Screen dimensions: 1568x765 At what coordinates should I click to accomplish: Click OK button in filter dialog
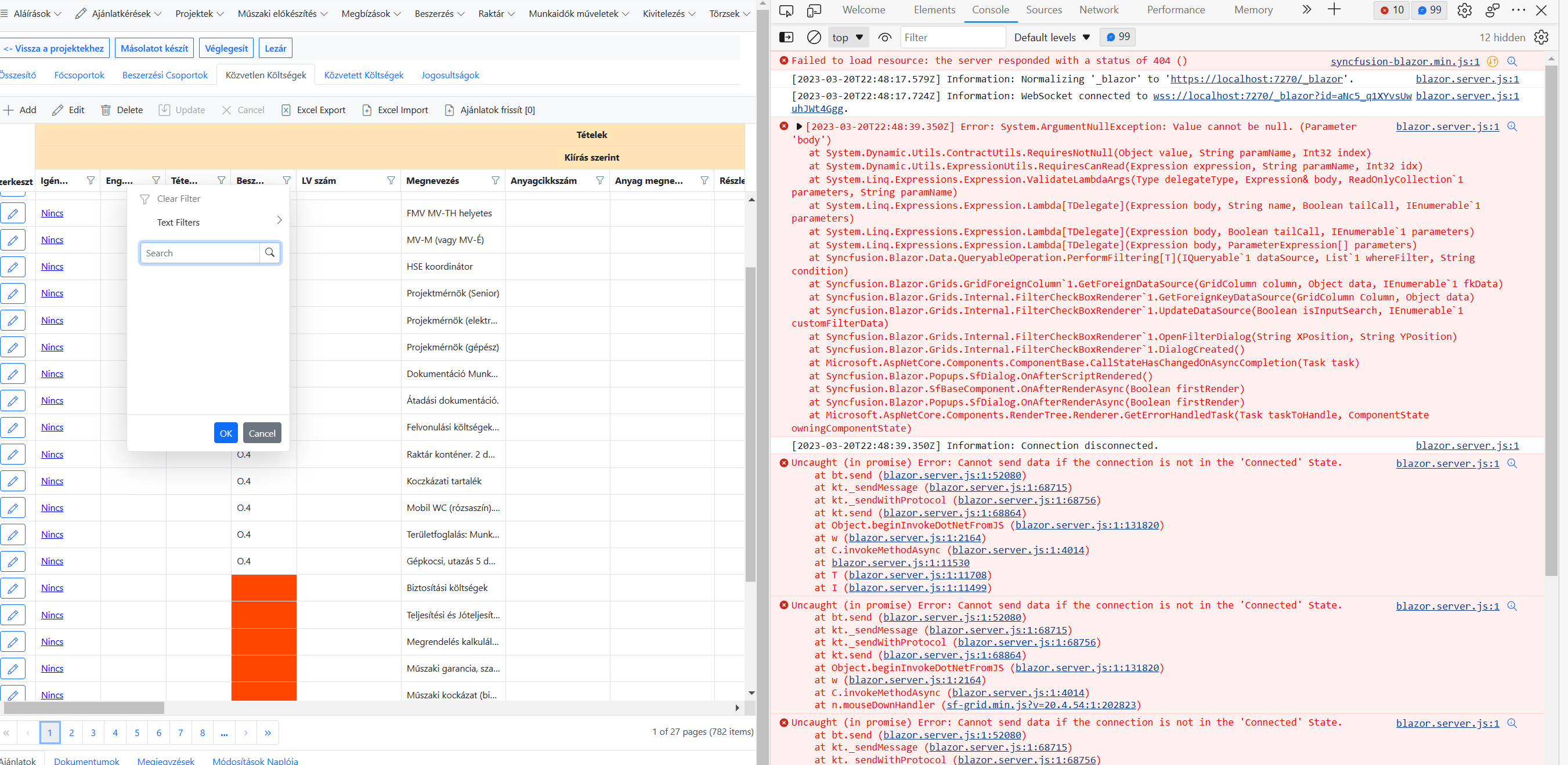pos(225,433)
